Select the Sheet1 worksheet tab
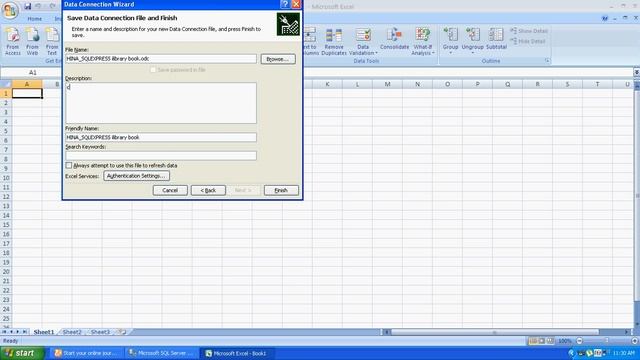This screenshot has height=360, width=640. pos(44,332)
